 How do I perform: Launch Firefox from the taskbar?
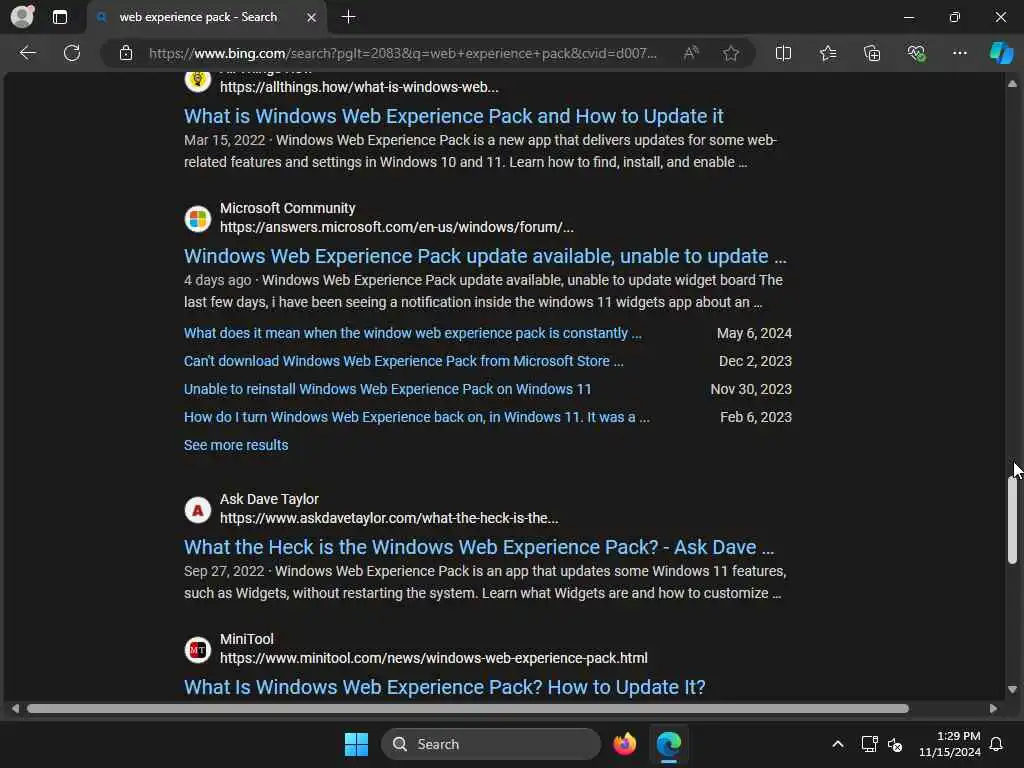coord(625,744)
